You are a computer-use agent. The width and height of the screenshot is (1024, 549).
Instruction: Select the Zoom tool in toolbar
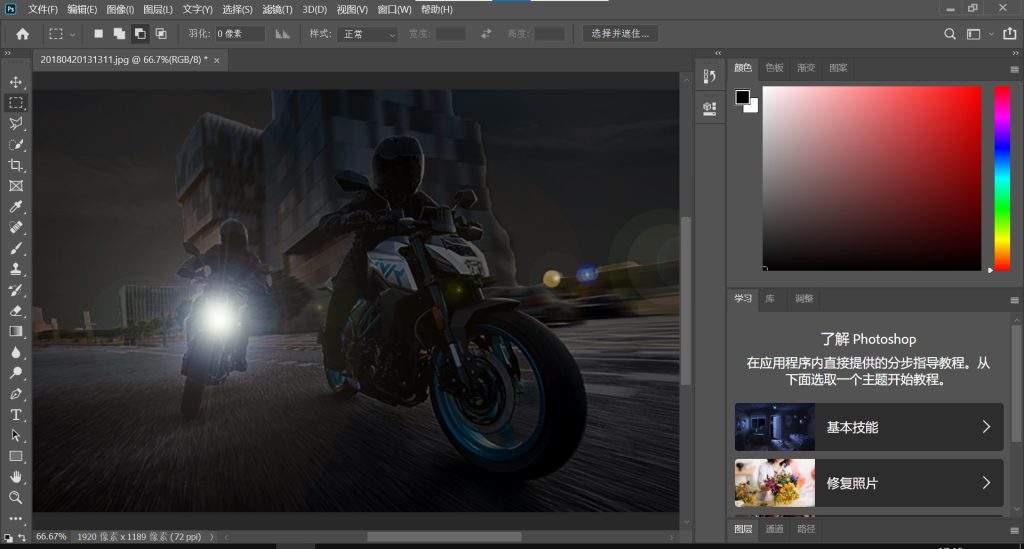pos(16,497)
